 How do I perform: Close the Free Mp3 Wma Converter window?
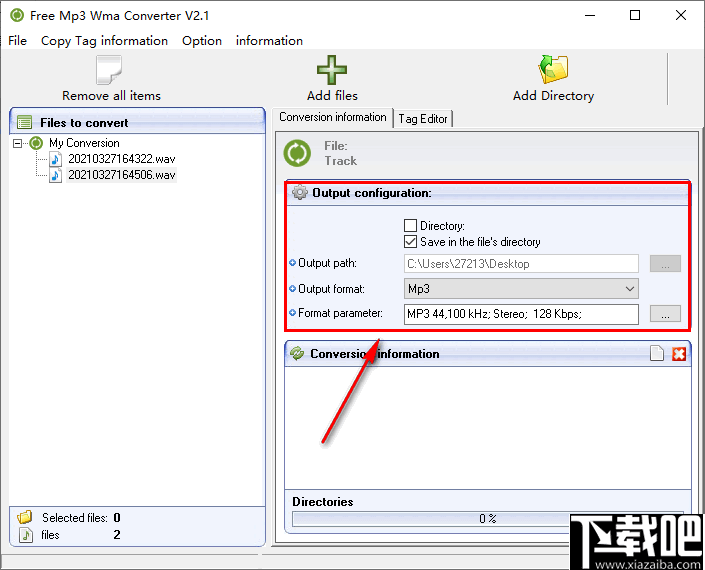681,15
